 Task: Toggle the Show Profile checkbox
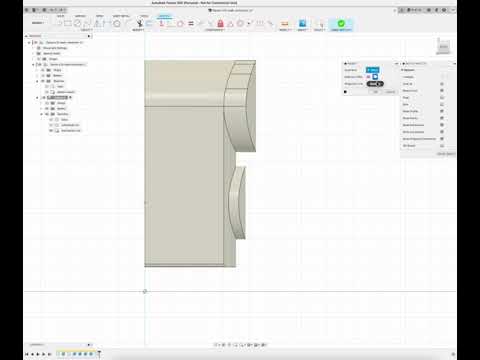[x=442, y=111]
